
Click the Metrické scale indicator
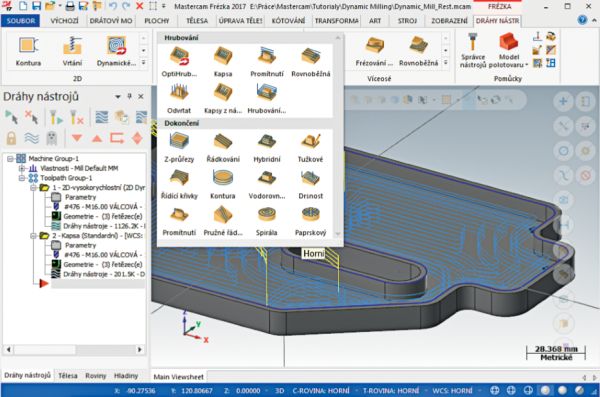pos(556,357)
